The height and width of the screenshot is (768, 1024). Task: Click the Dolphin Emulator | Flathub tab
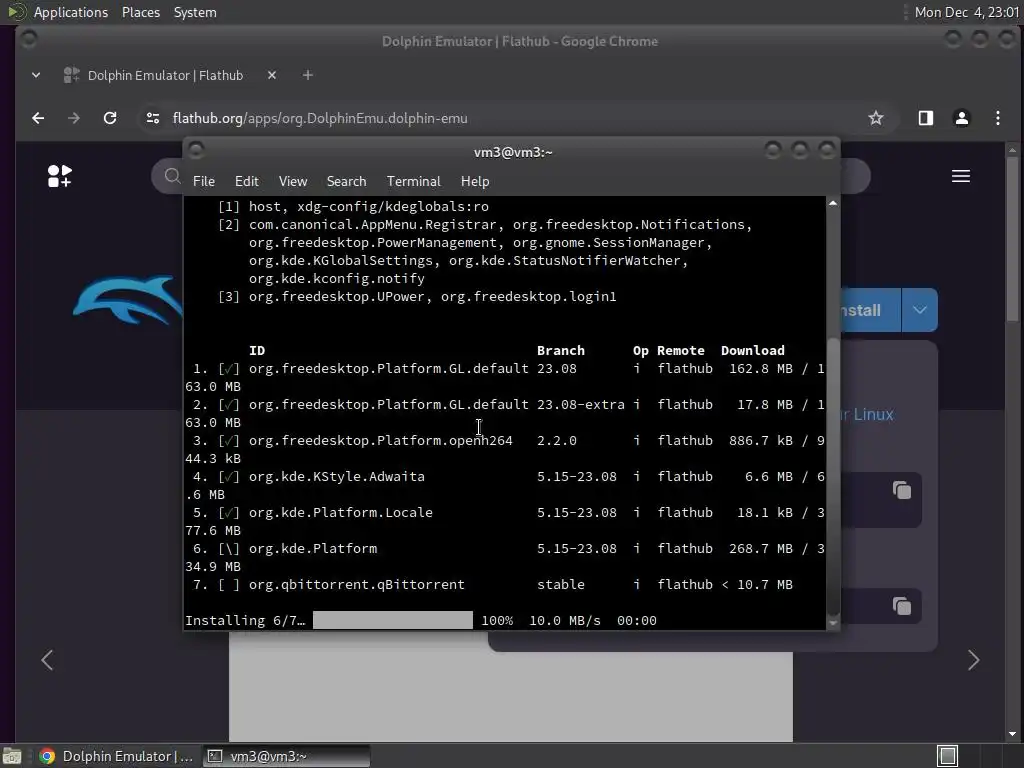click(x=165, y=75)
